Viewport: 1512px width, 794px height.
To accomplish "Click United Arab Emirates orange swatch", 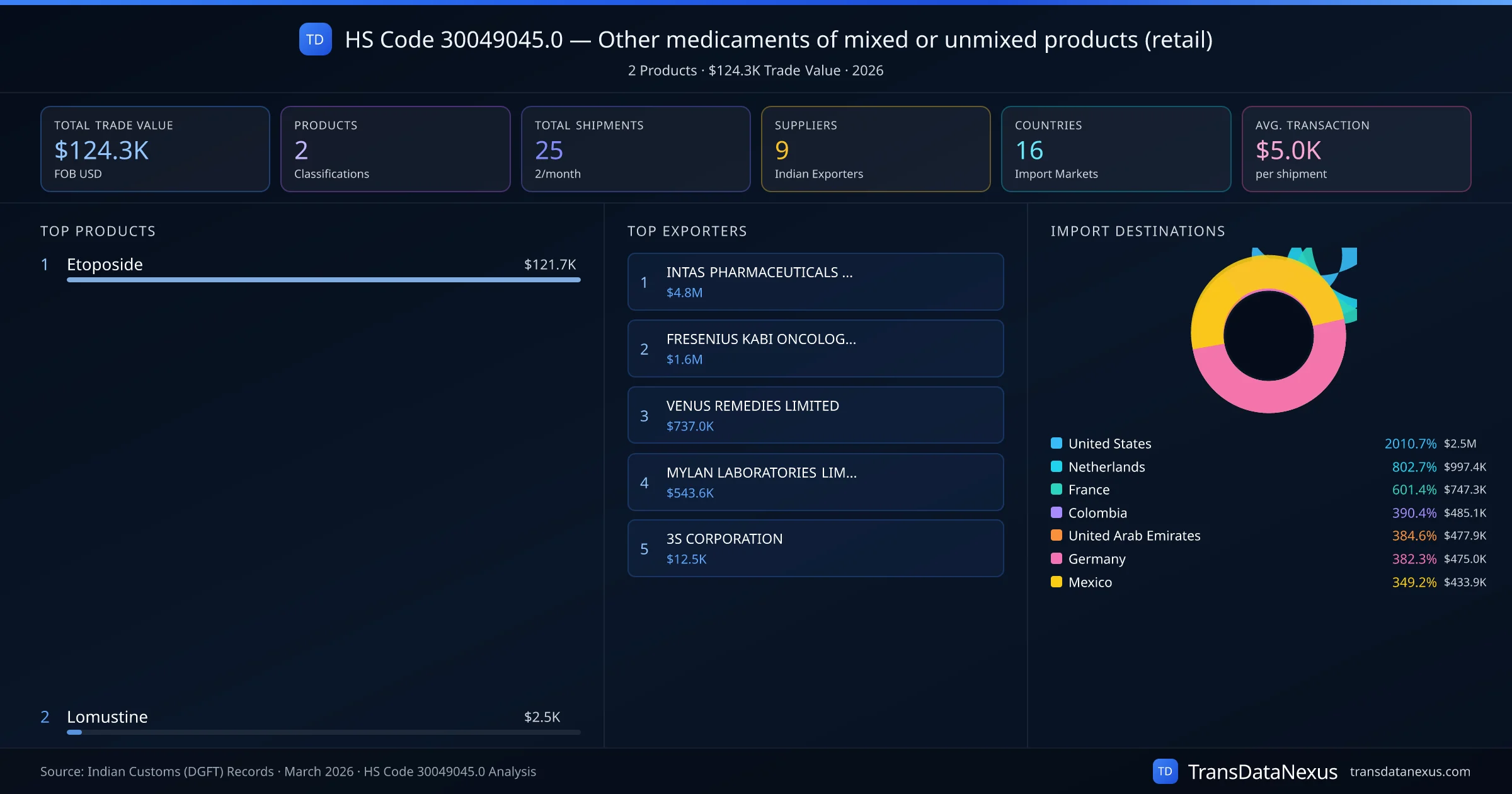I will point(1057,535).
